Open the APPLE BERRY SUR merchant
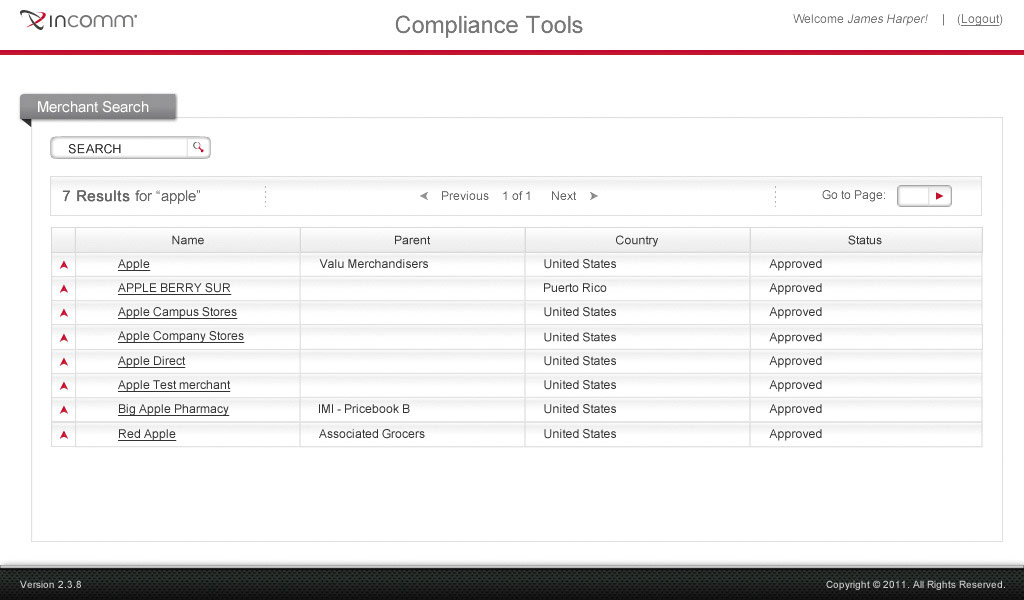The height and width of the screenshot is (600, 1024). pyautogui.click(x=174, y=288)
